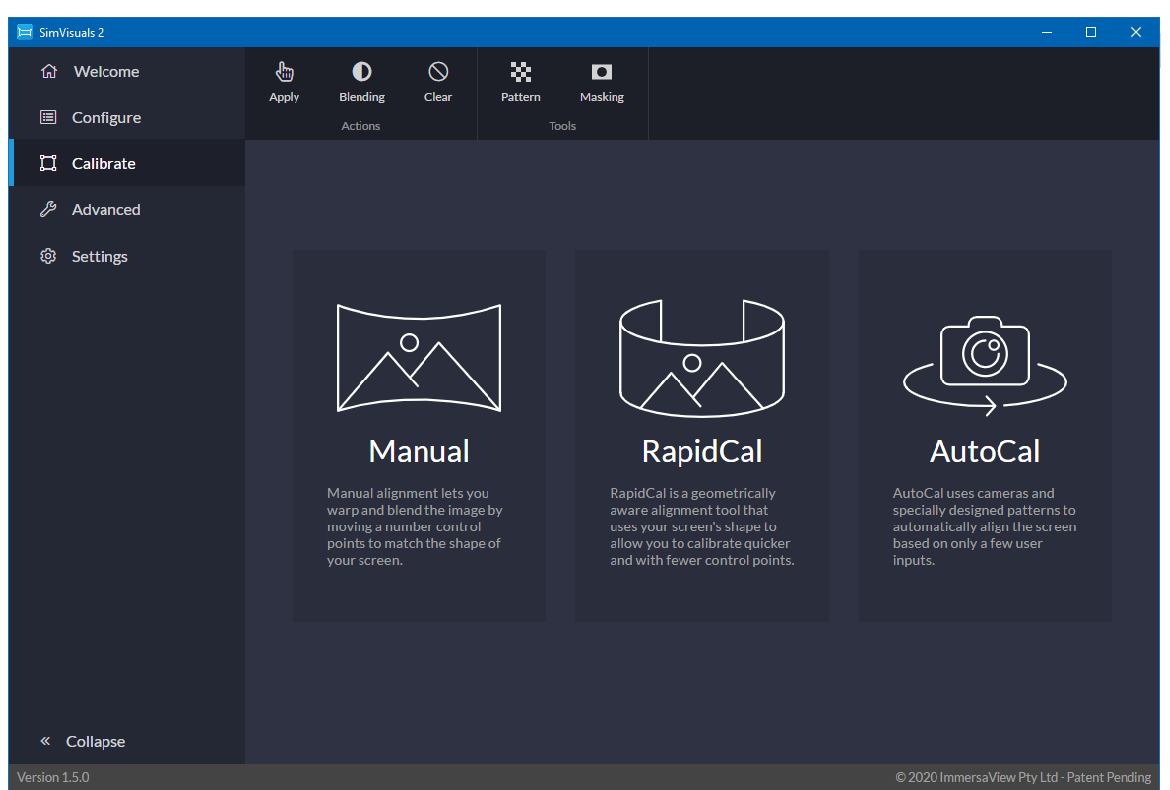Choose the AutoCal calibration title
The width and height of the screenshot is (1170, 790).
pyautogui.click(x=985, y=451)
